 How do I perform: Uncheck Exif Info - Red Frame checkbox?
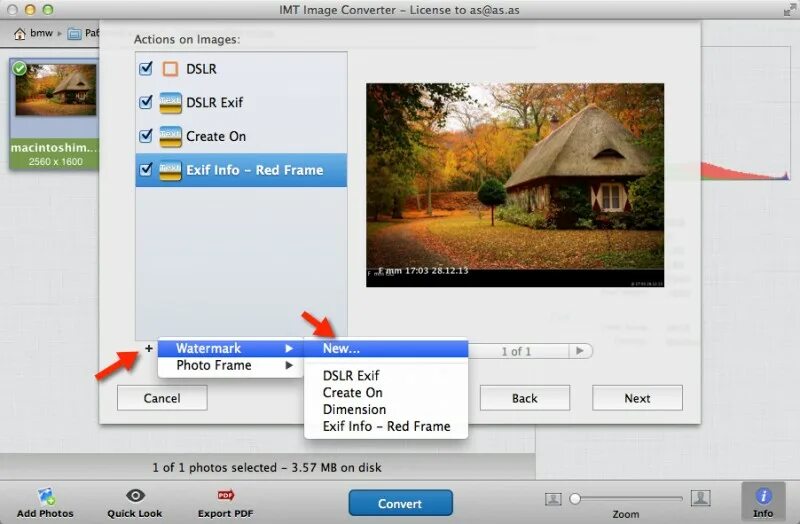(146, 169)
